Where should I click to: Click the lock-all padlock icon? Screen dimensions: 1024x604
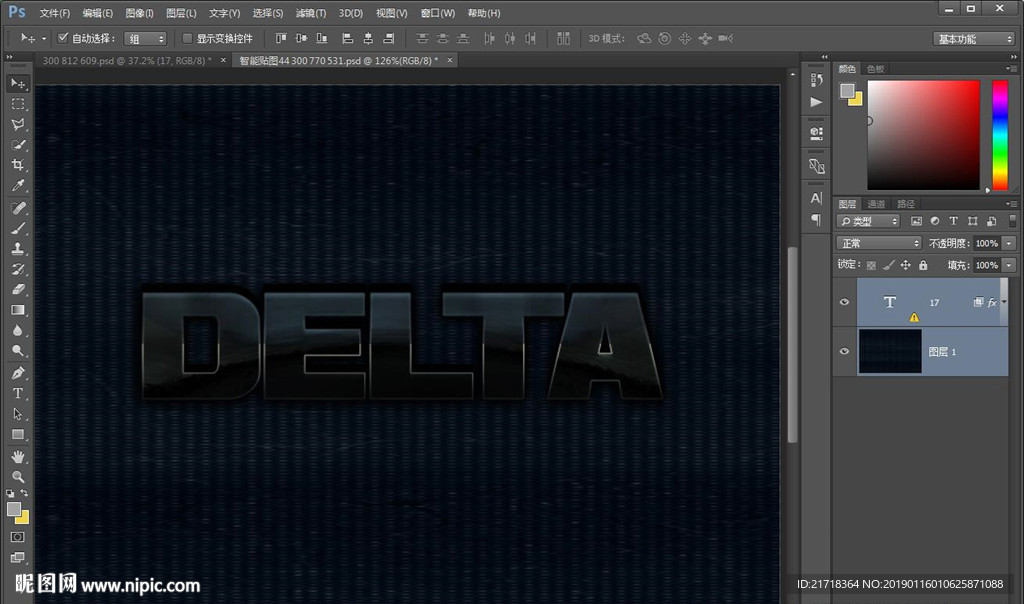[x=923, y=265]
